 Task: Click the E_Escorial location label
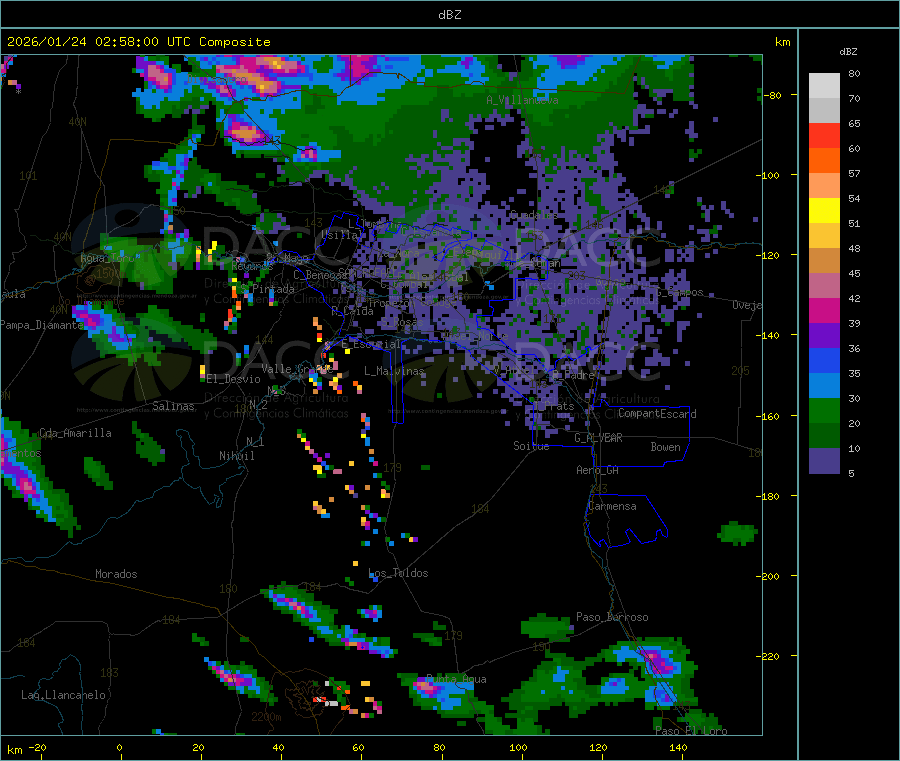click(371, 344)
